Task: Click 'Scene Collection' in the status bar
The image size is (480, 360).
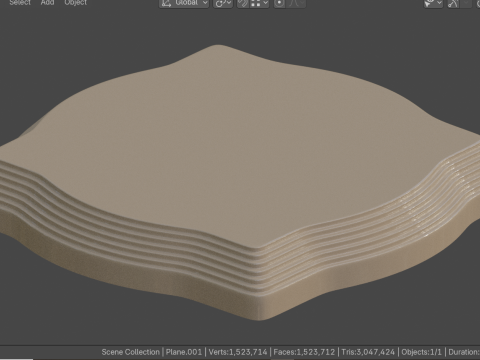Action: [130, 352]
